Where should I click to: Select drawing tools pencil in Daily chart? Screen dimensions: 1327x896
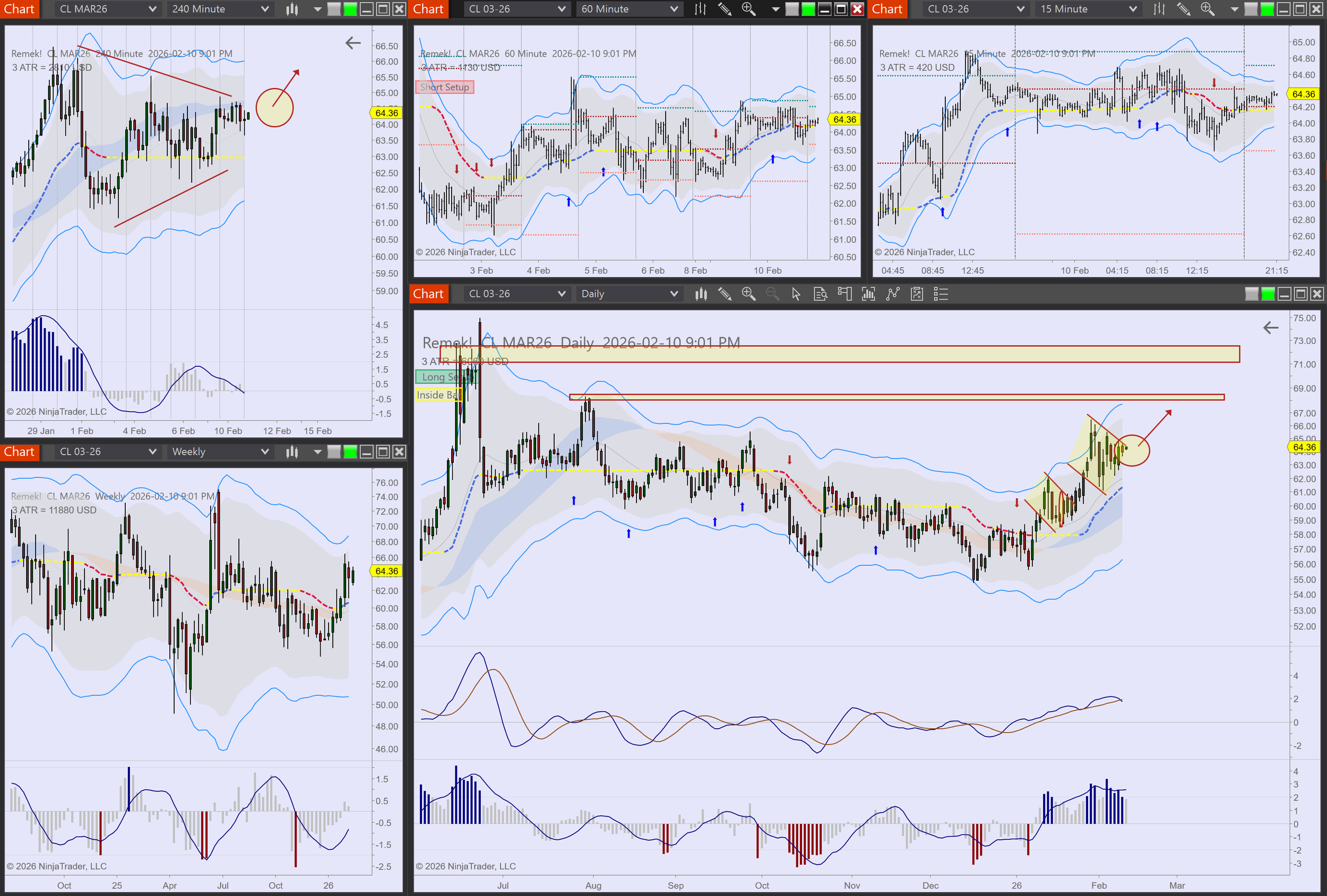click(725, 294)
